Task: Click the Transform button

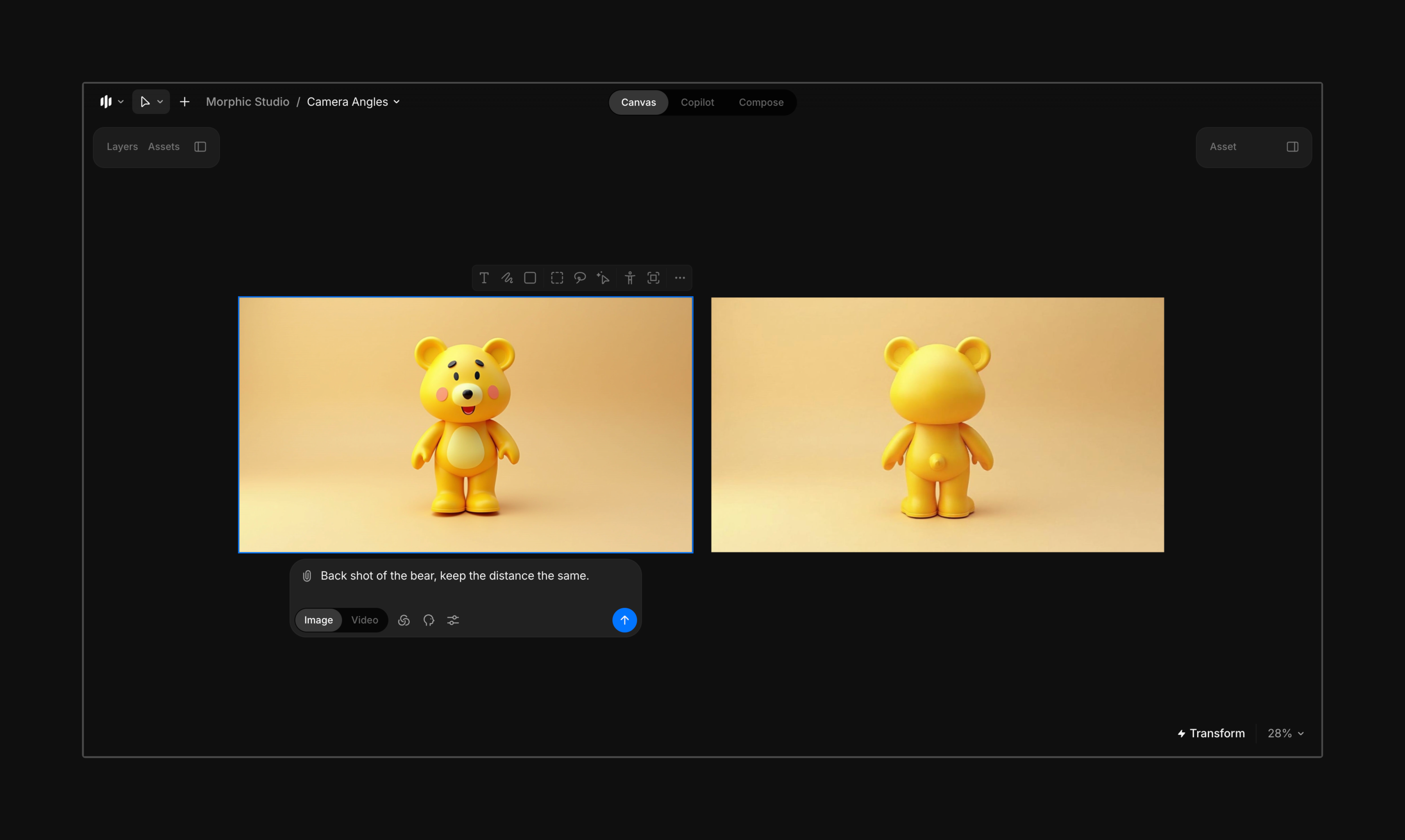Action: coord(1211,734)
